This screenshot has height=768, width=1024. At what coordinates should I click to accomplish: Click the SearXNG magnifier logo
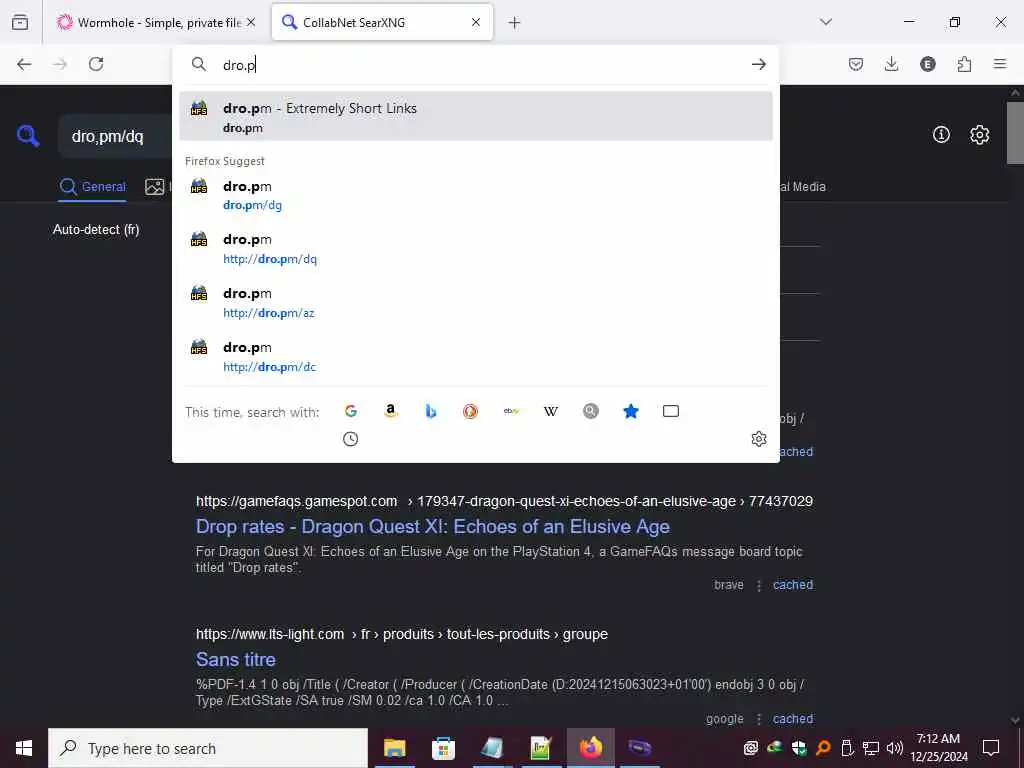point(28,136)
